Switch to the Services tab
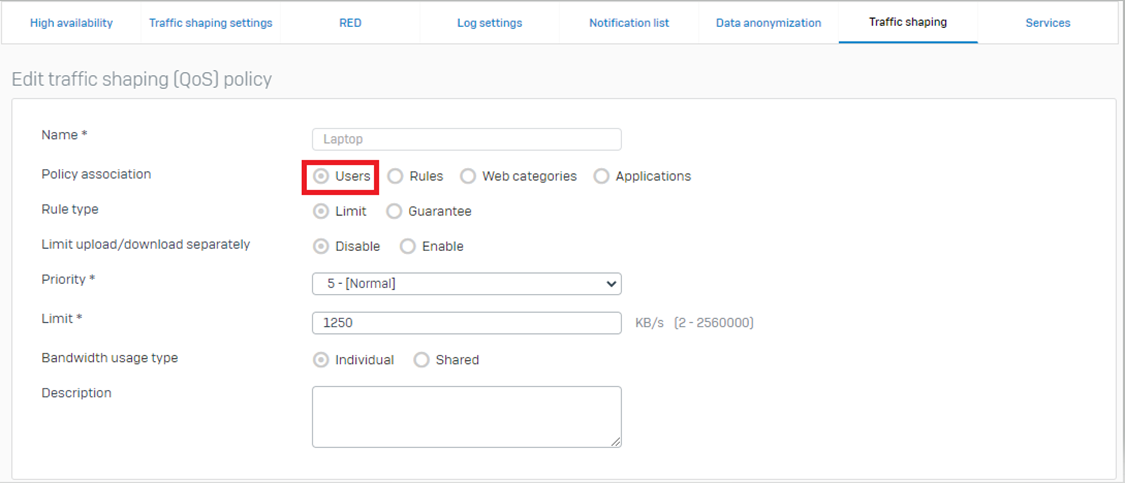 (1047, 23)
